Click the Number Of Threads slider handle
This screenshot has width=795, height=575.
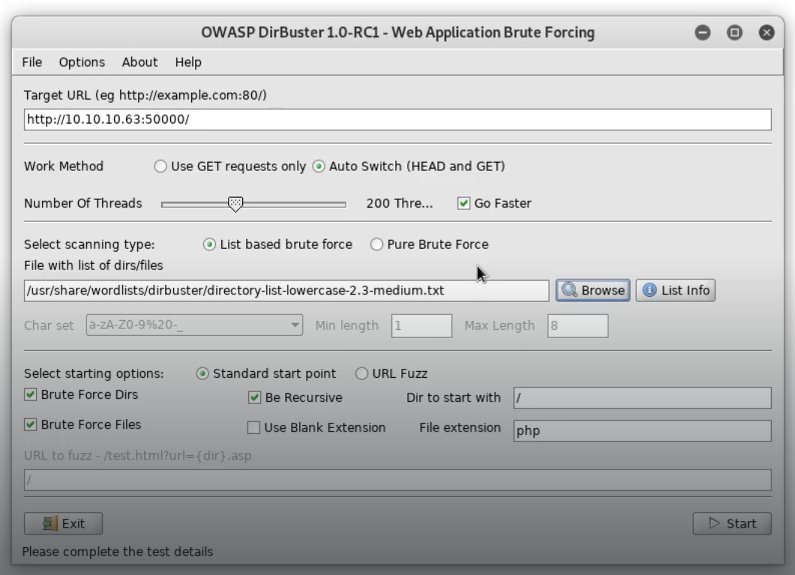[235, 203]
